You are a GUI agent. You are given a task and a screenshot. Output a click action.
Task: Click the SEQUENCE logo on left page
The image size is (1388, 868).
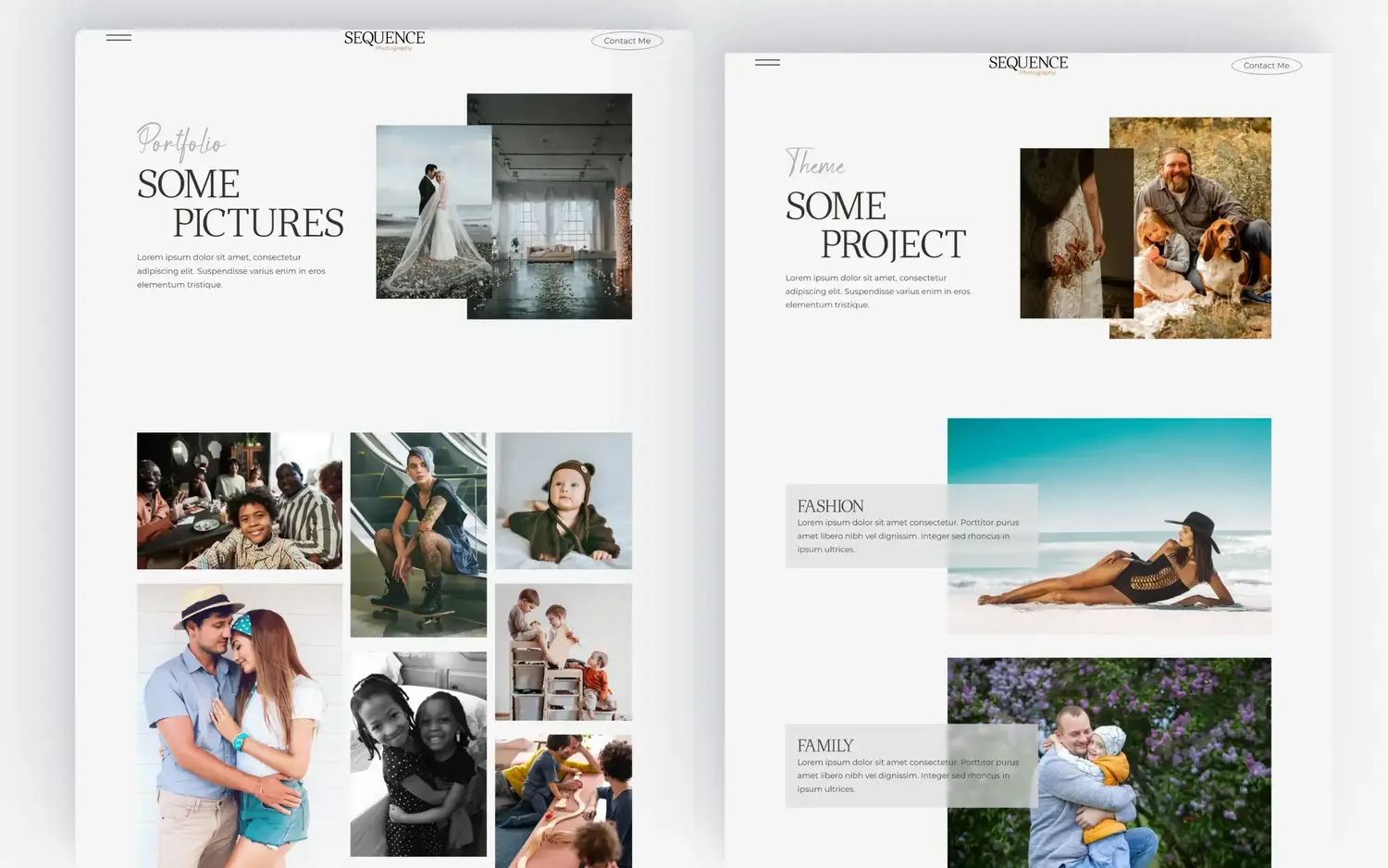[384, 40]
